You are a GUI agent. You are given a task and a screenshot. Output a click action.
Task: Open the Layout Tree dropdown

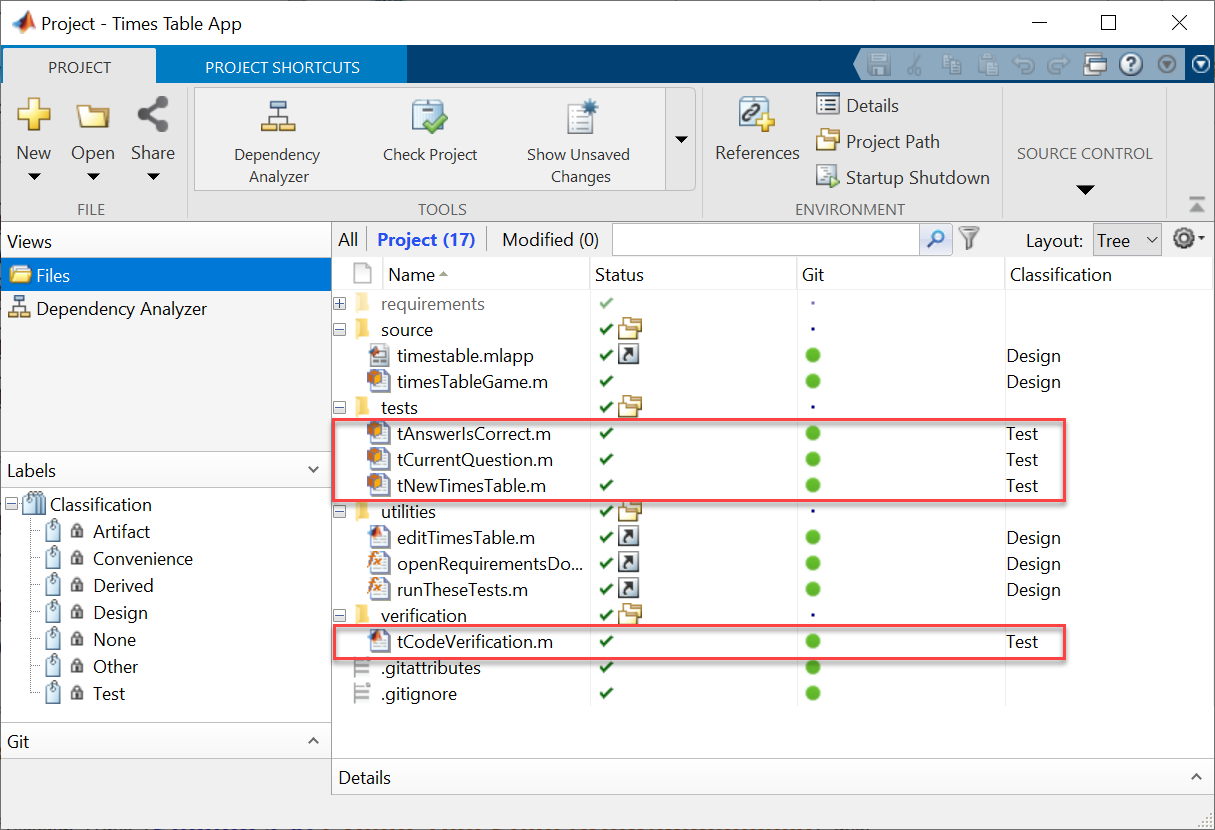[x=1126, y=240]
